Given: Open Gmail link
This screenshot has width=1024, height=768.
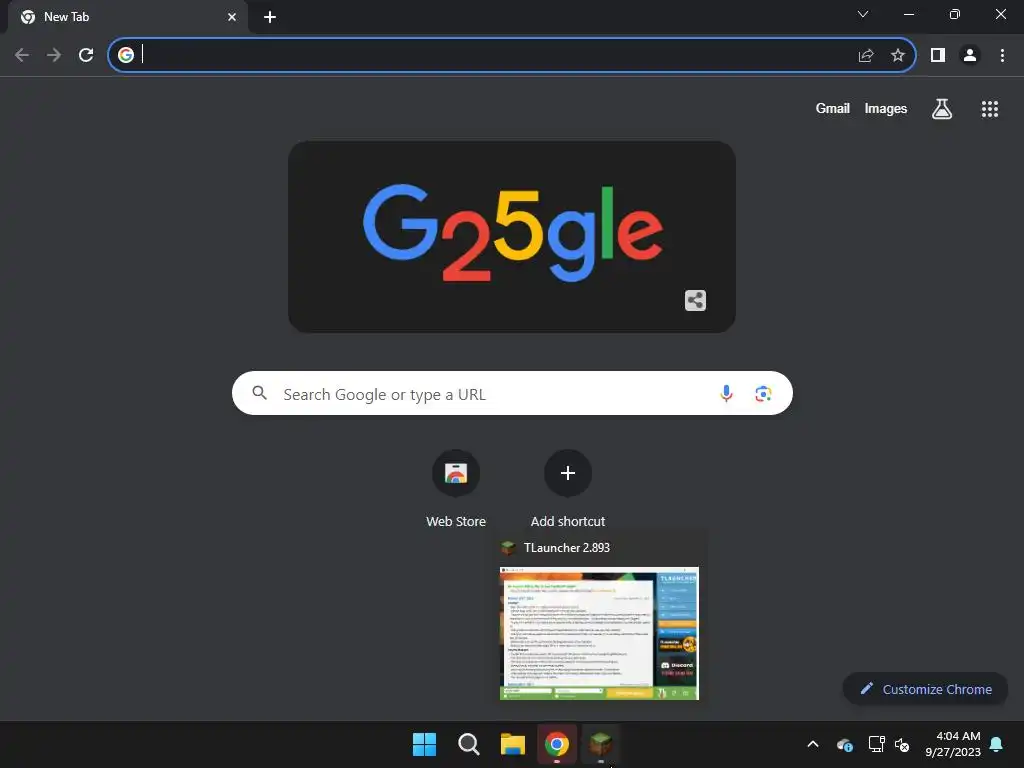Looking at the screenshot, I should click(832, 108).
